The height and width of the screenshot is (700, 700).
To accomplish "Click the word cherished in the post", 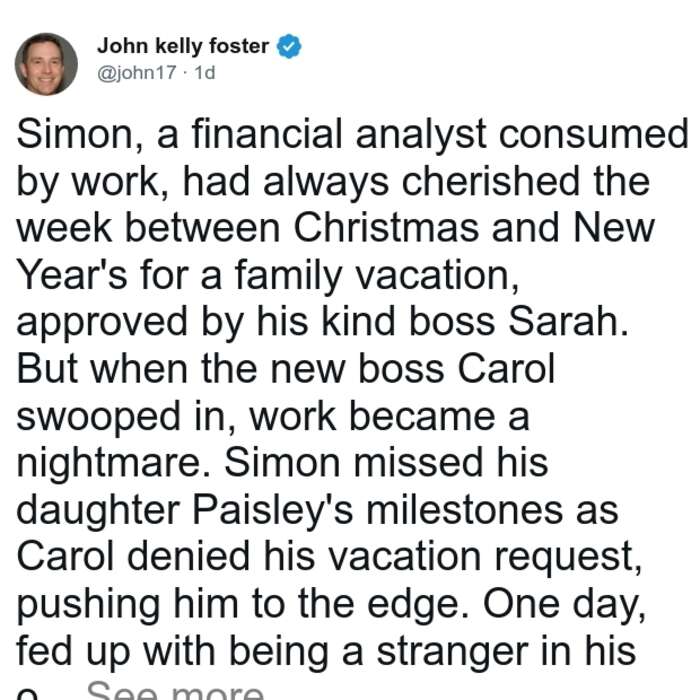I will tap(491, 181).
